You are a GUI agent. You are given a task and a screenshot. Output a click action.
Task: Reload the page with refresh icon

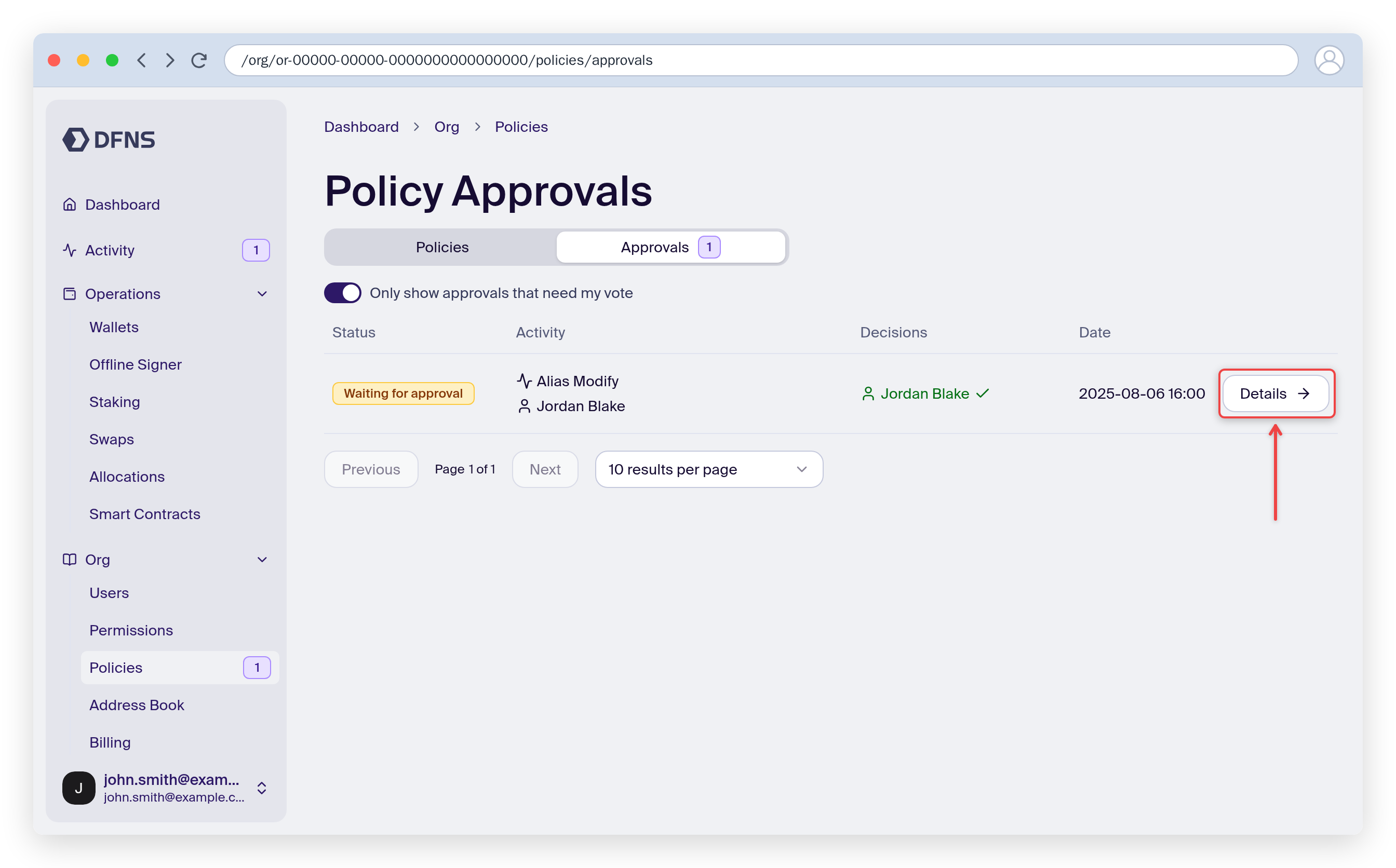tap(199, 60)
